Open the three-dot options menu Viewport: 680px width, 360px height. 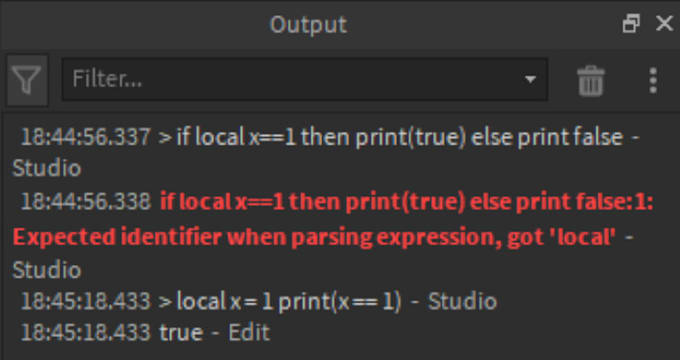click(653, 80)
